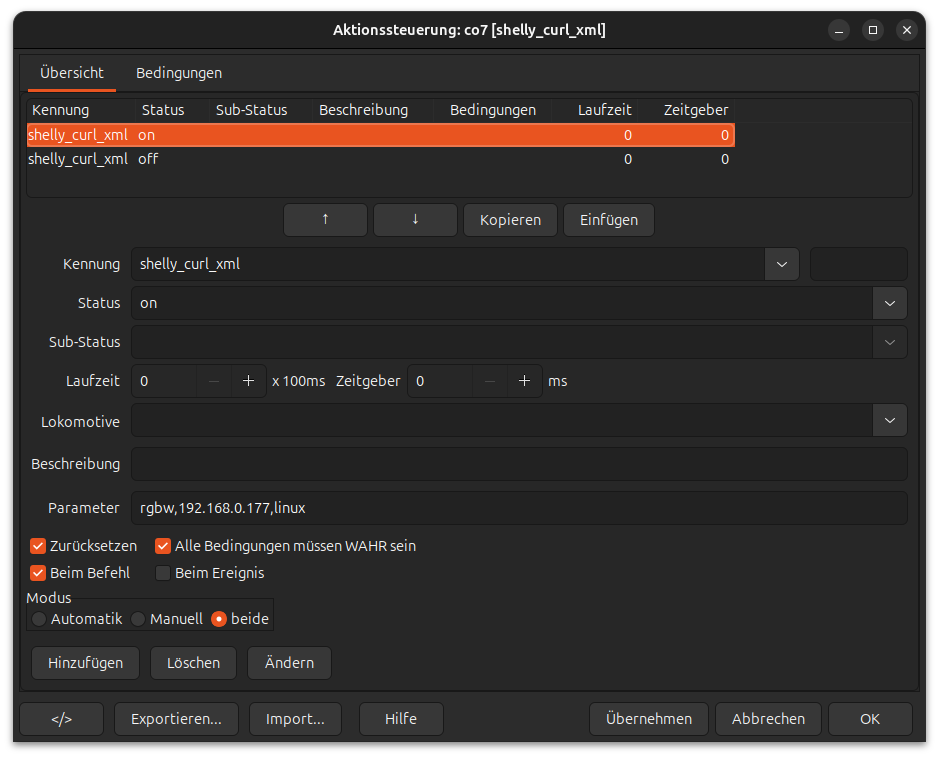Maximize the Aktionssteuerung dialog window
The width and height of the screenshot is (939, 758).
click(872, 30)
